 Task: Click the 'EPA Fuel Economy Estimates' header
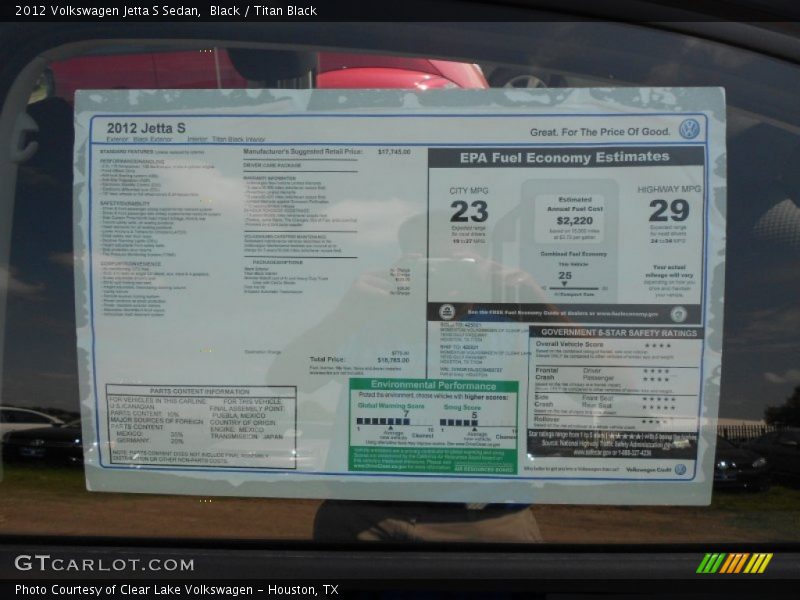pos(565,157)
